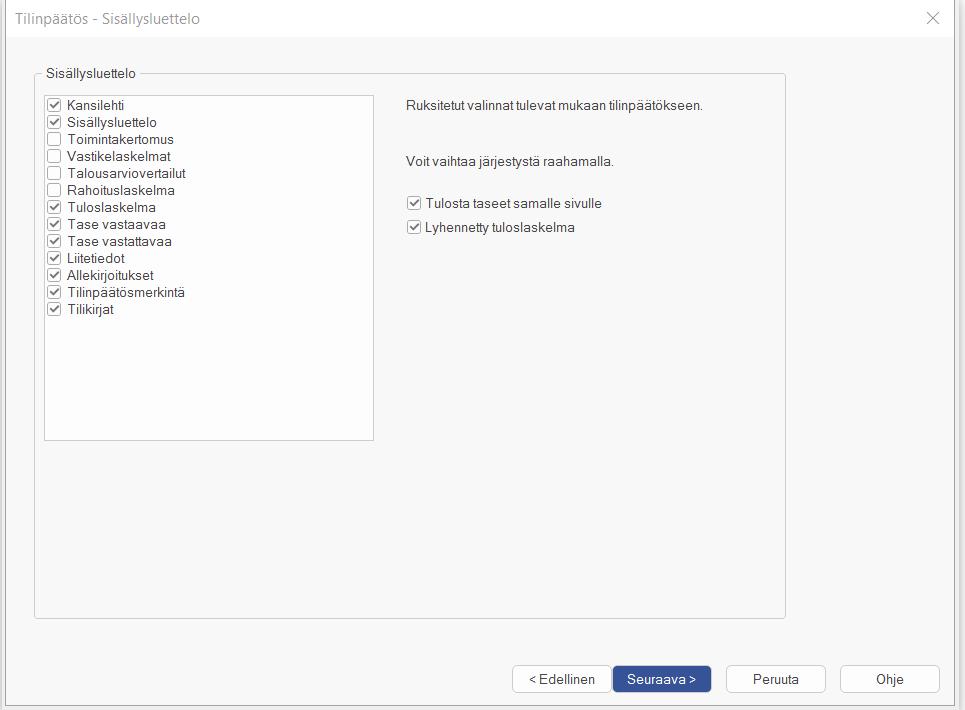Enable Rahoituslaskelma in the list
The image size is (965, 710).
coord(55,190)
